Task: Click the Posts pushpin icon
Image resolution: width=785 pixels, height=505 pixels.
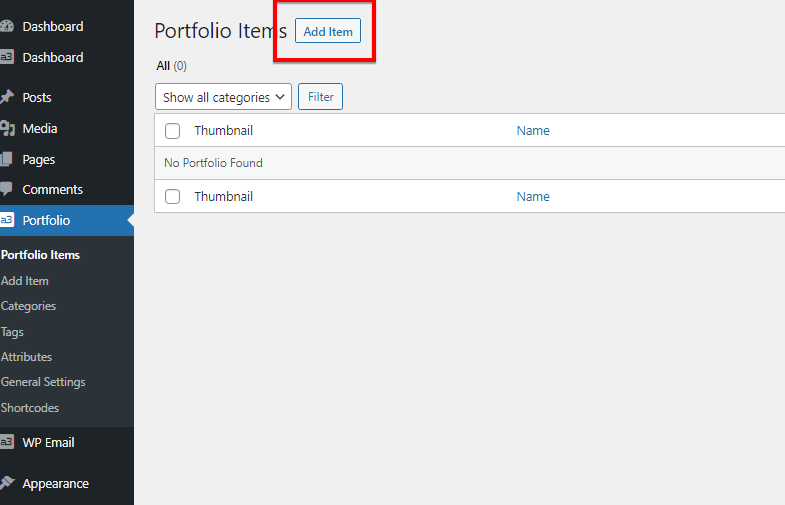Action: click(x=7, y=97)
